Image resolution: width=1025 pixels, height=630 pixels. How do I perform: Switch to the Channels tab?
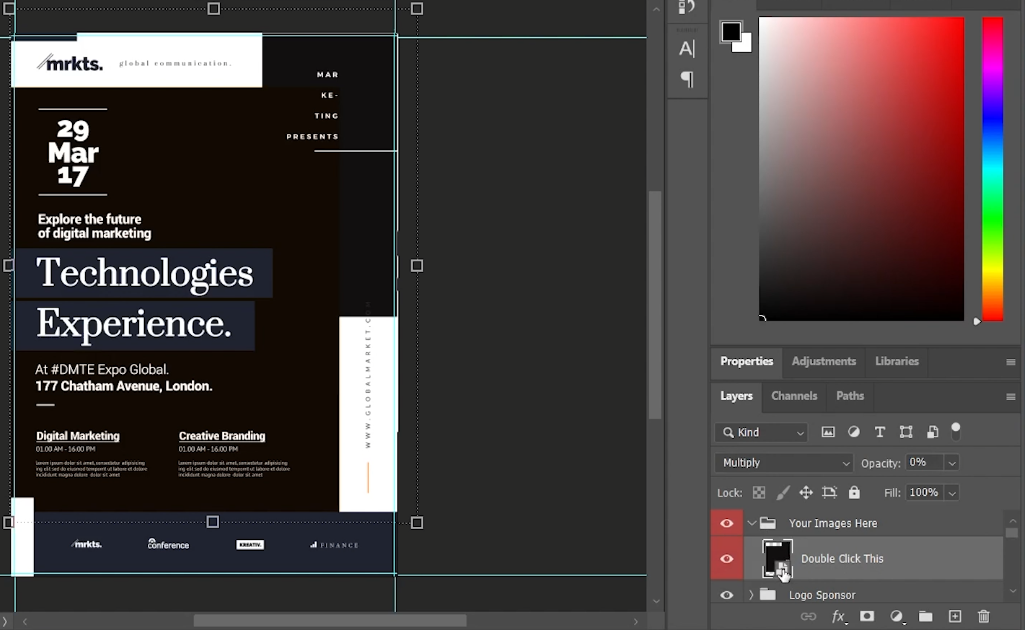pyautogui.click(x=794, y=396)
